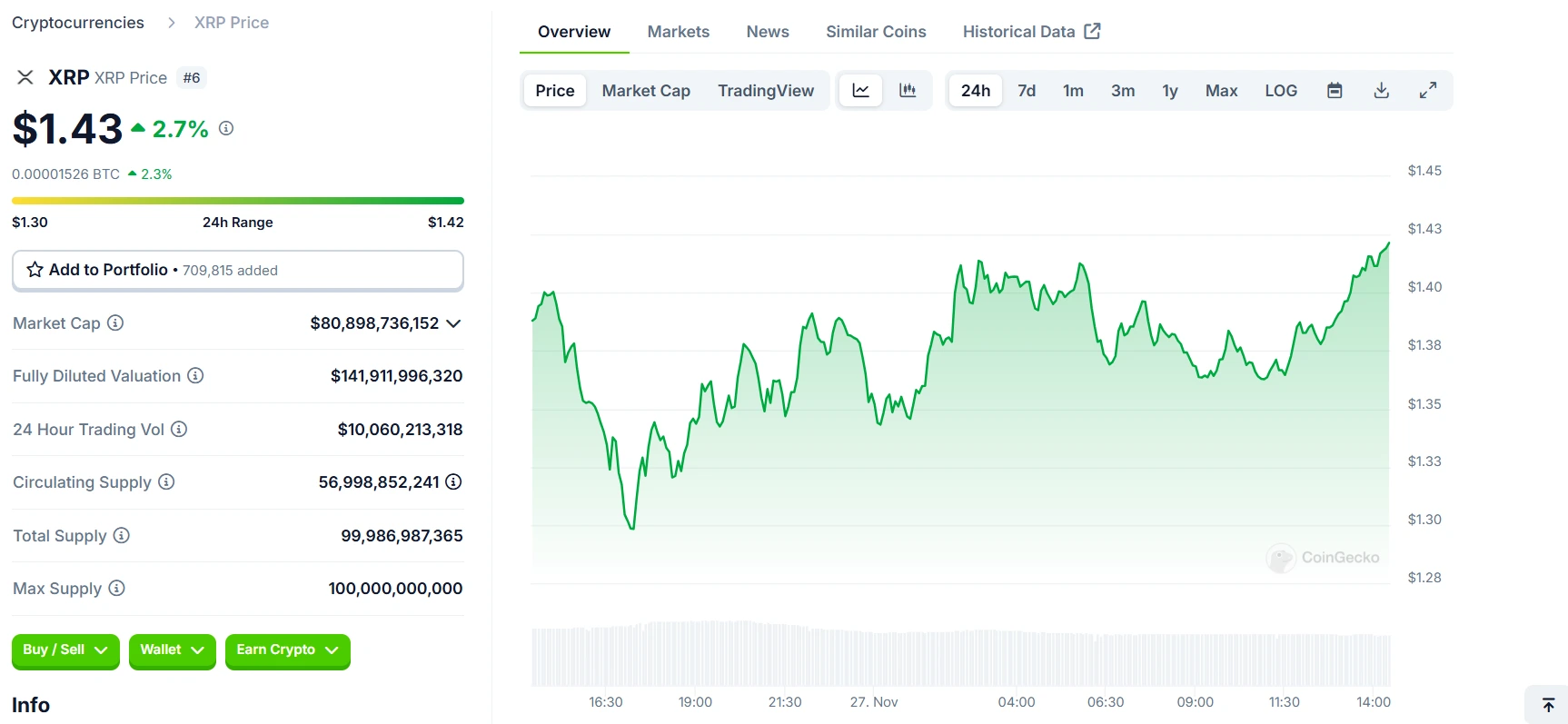Viewport: 1568px width, 724px height.
Task: Expand Market Cap value chevron
Action: [453, 323]
